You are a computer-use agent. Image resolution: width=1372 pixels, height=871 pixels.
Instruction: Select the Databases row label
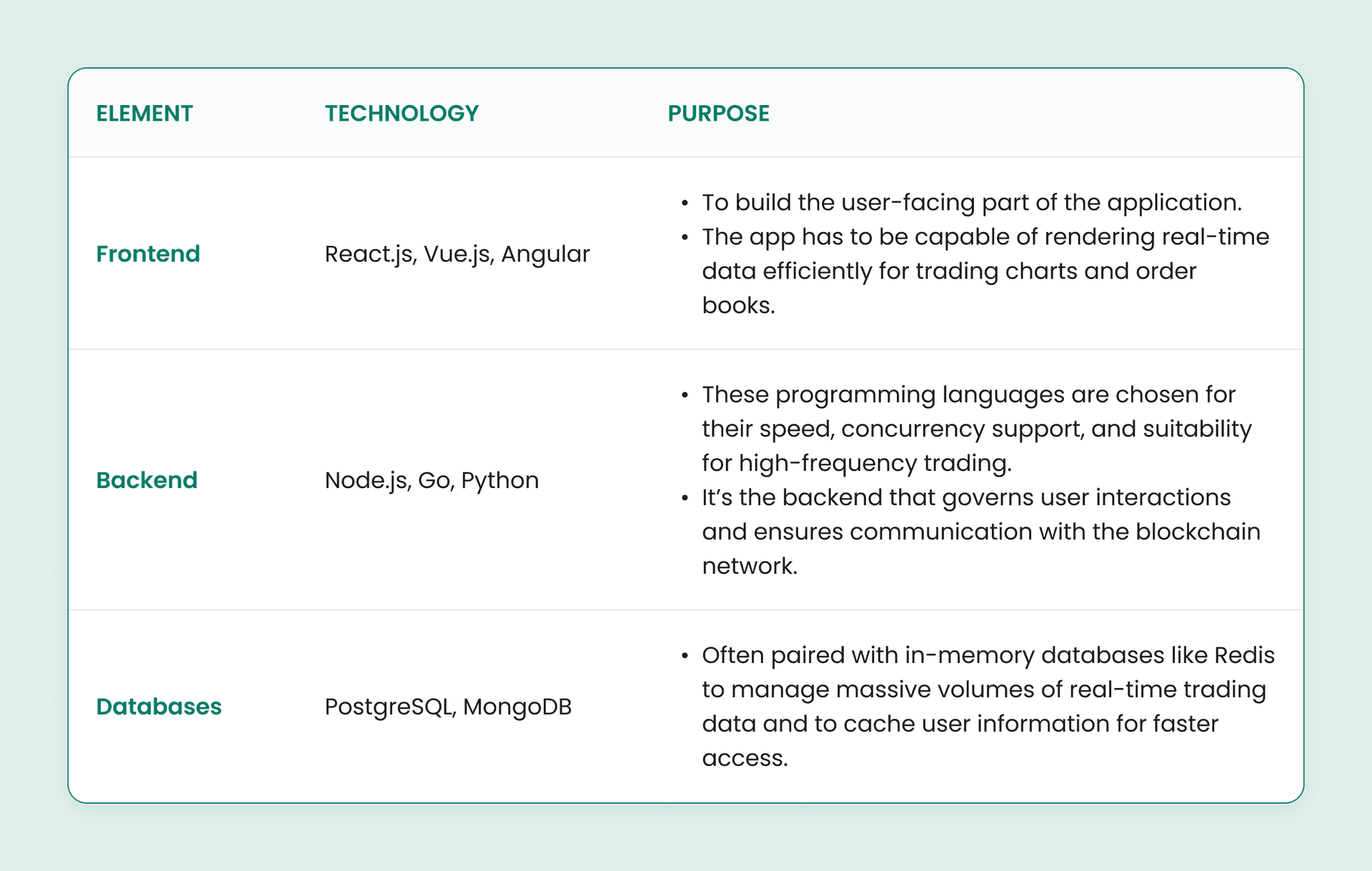click(x=159, y=707)
